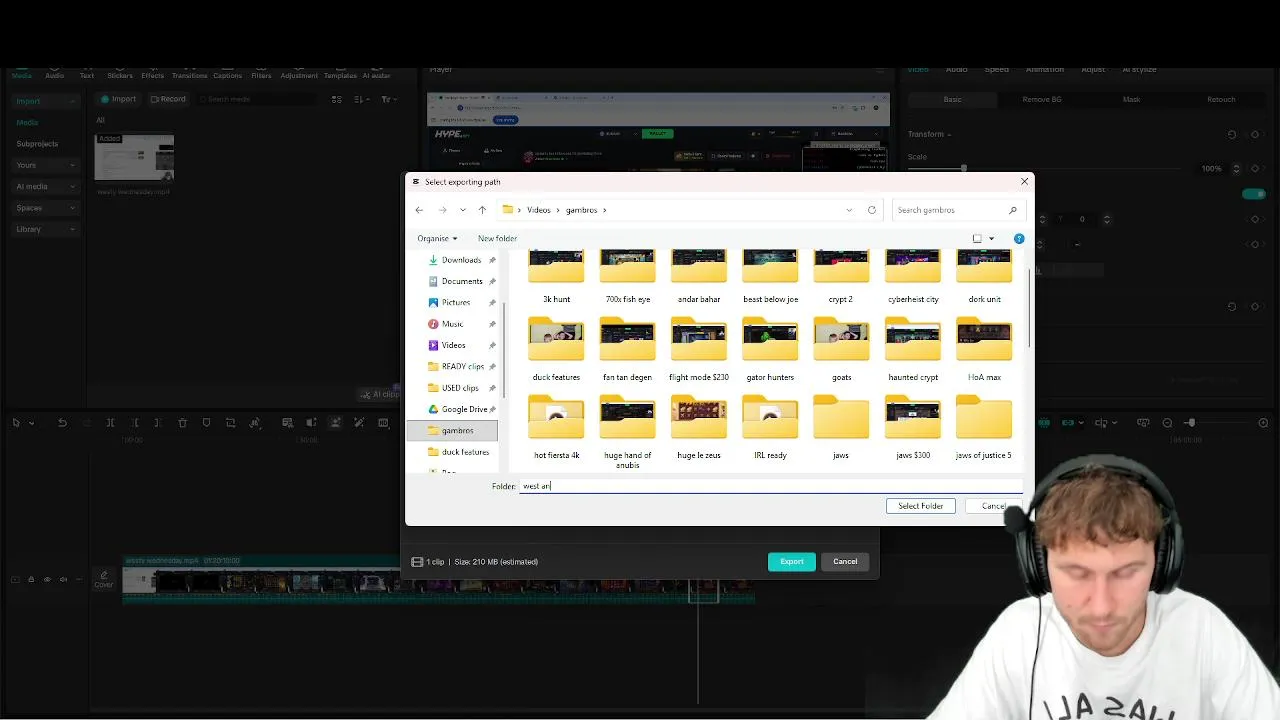Toggle the green switch in properties panel

pyautogui.click(x=1253, y=194)
